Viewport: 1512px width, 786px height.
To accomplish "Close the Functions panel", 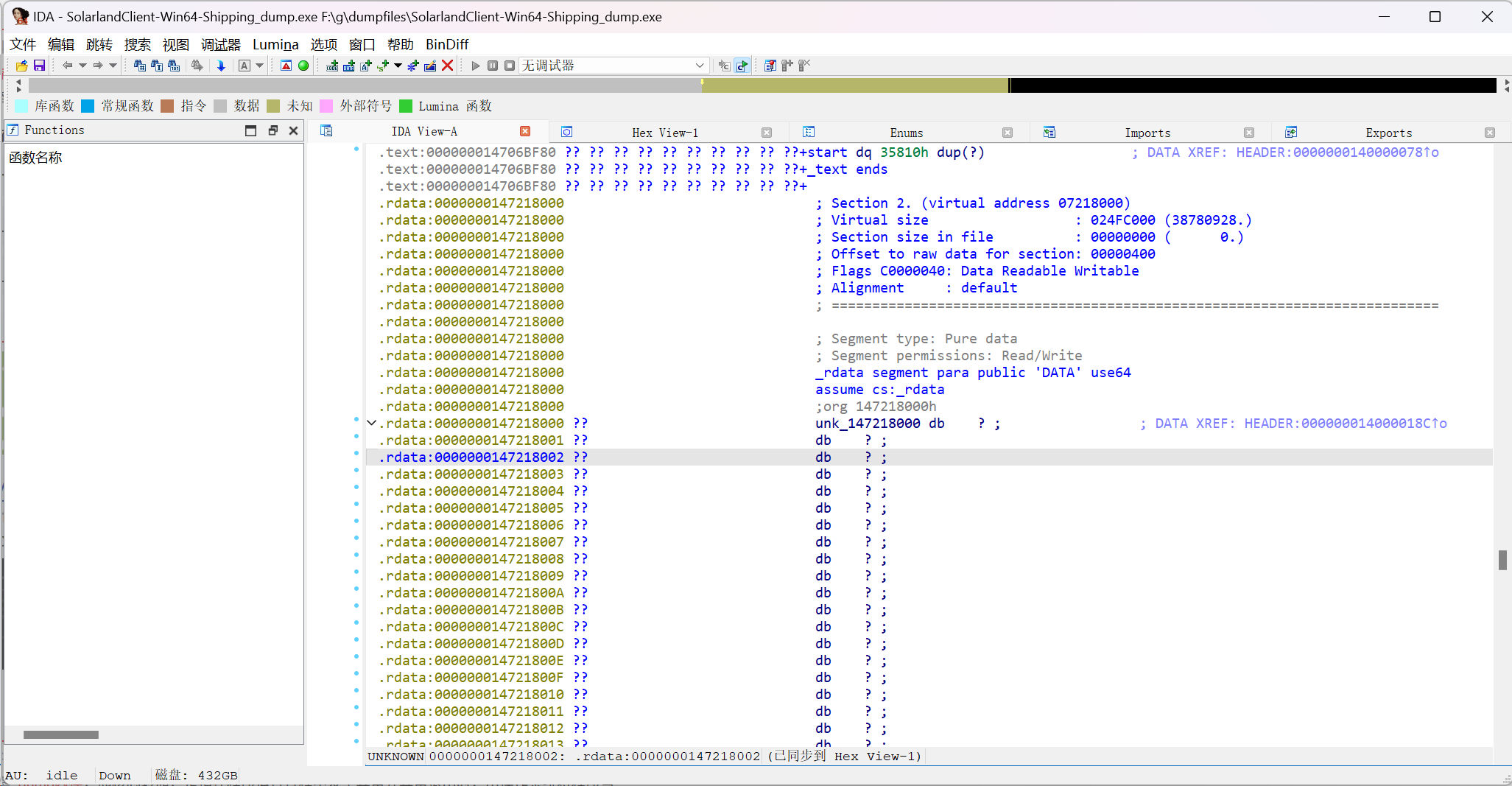I will coord(293,130).
